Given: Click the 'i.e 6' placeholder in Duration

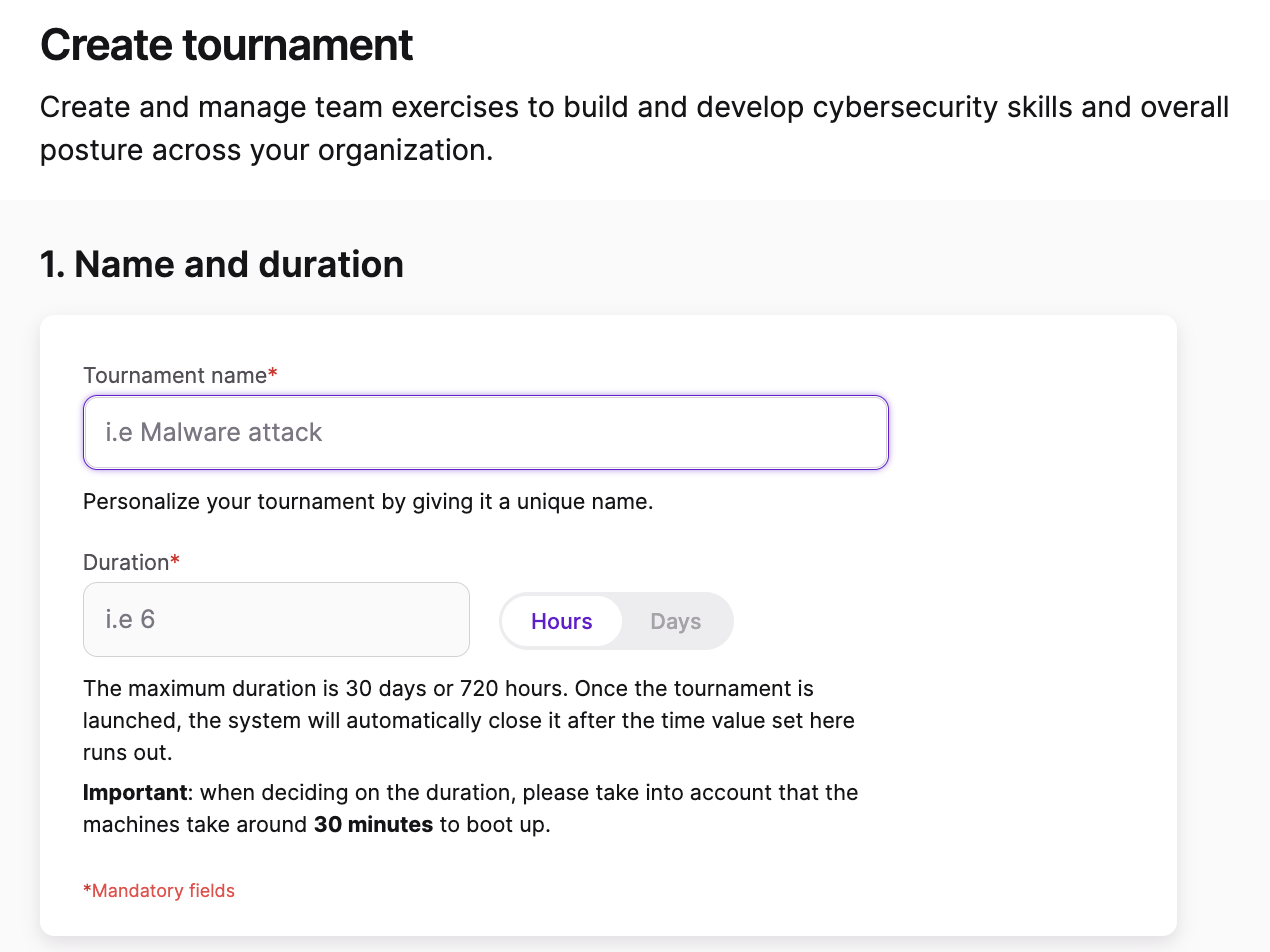Looking at the screenshot, I should [130, 619].
